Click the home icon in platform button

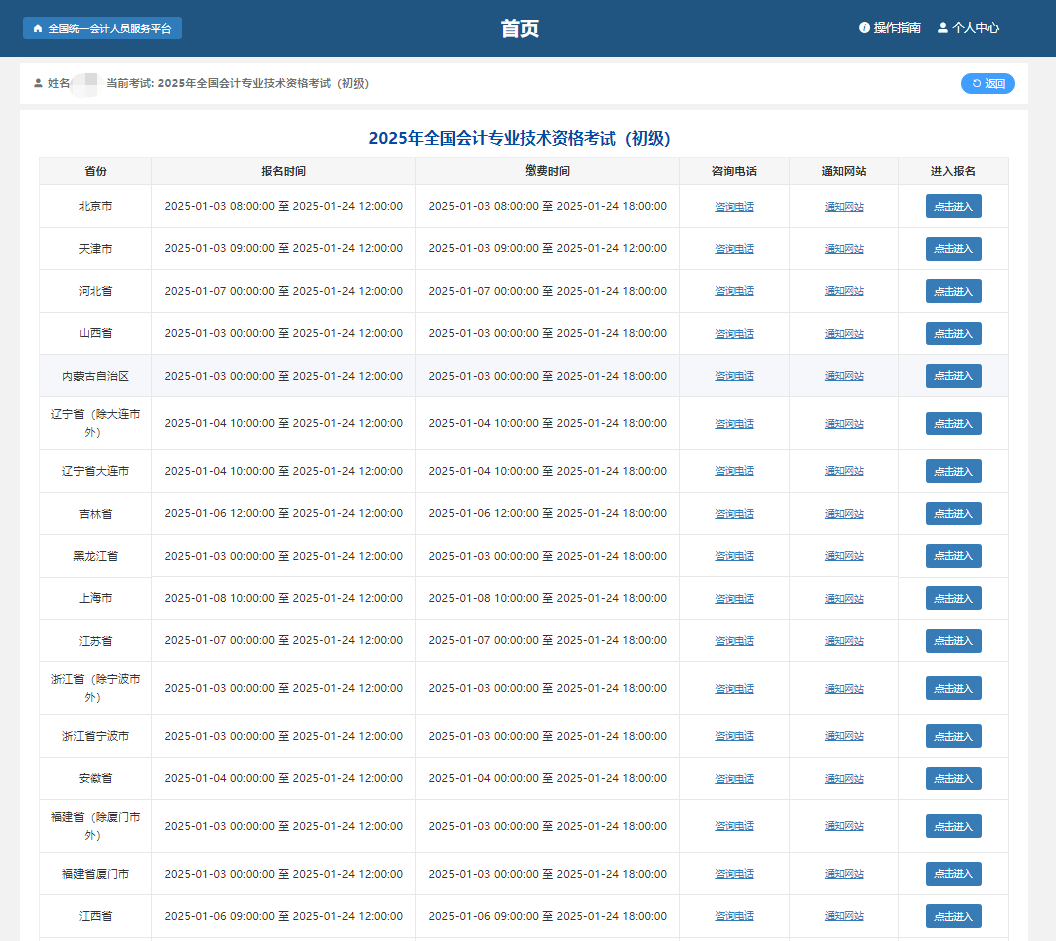point(38,29)
